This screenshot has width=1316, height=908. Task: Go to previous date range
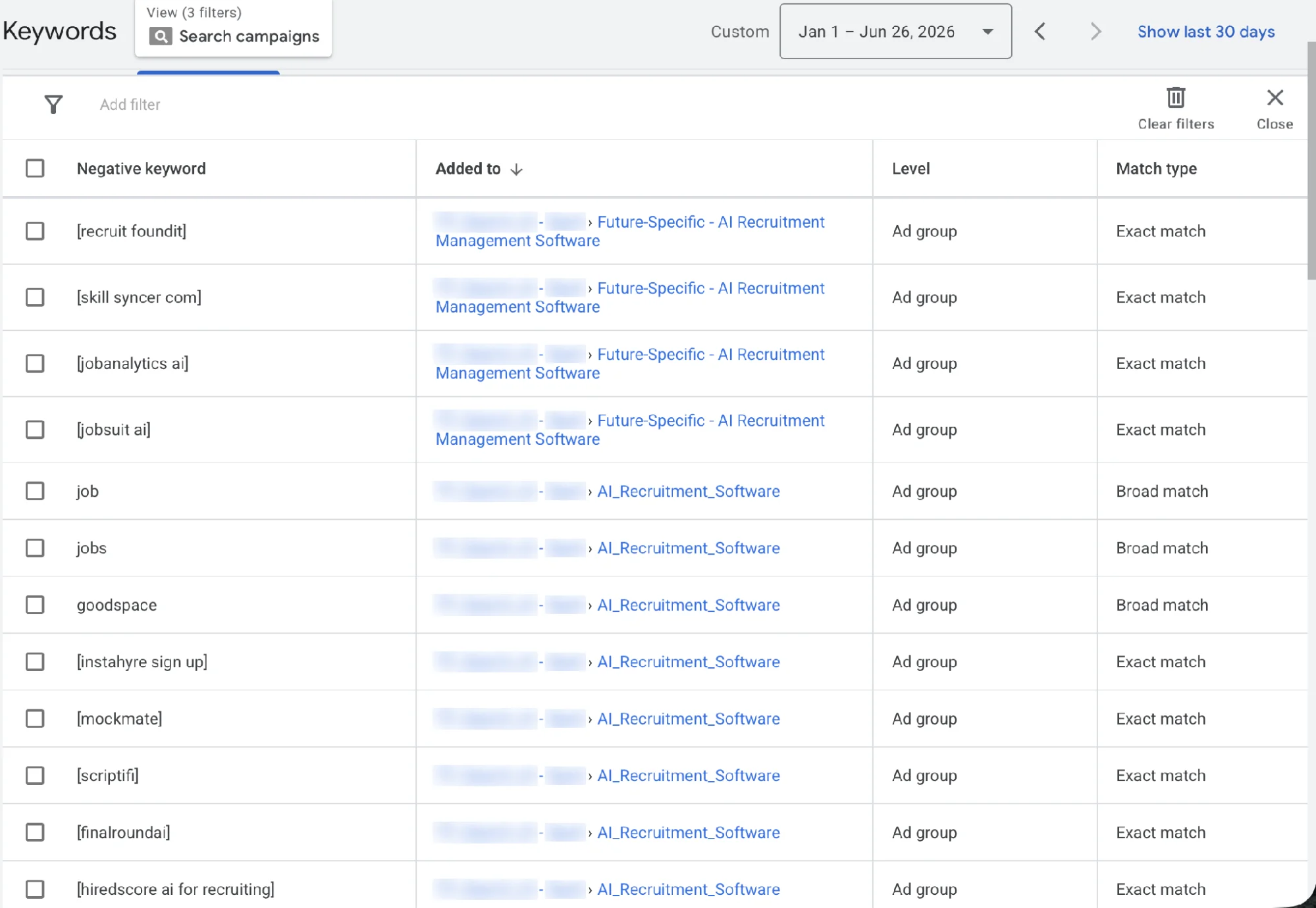click(1040, 32)
